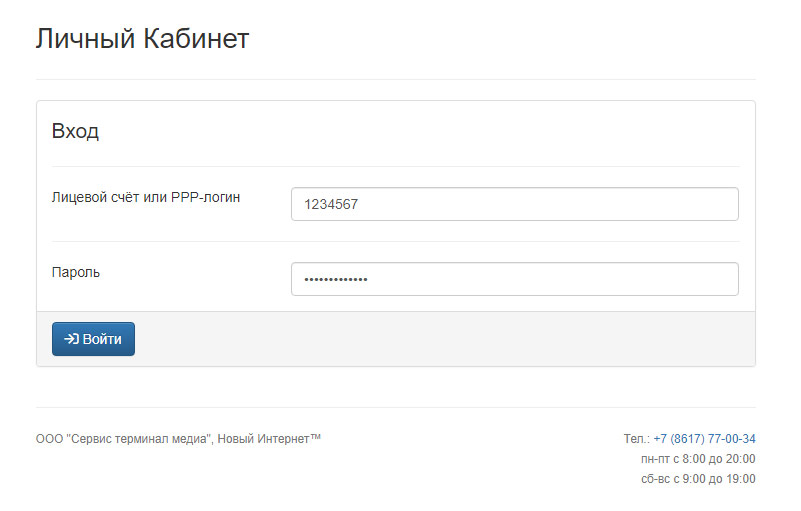The image size is (801, 511).
Task: Click the masked password dots
Action: pyautogui.click(x=336, y=280)
